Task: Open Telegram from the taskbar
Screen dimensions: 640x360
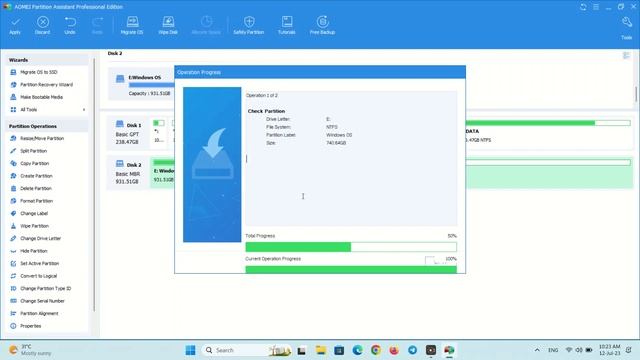Action: [413, 350]
